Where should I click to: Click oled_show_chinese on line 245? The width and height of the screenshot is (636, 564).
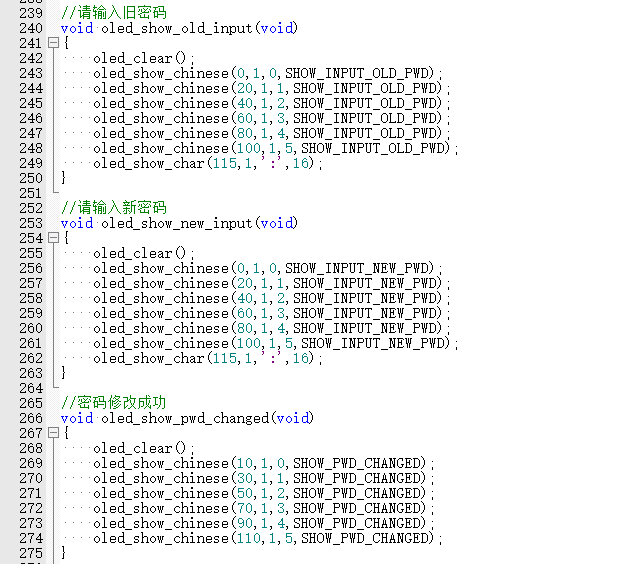161,103
